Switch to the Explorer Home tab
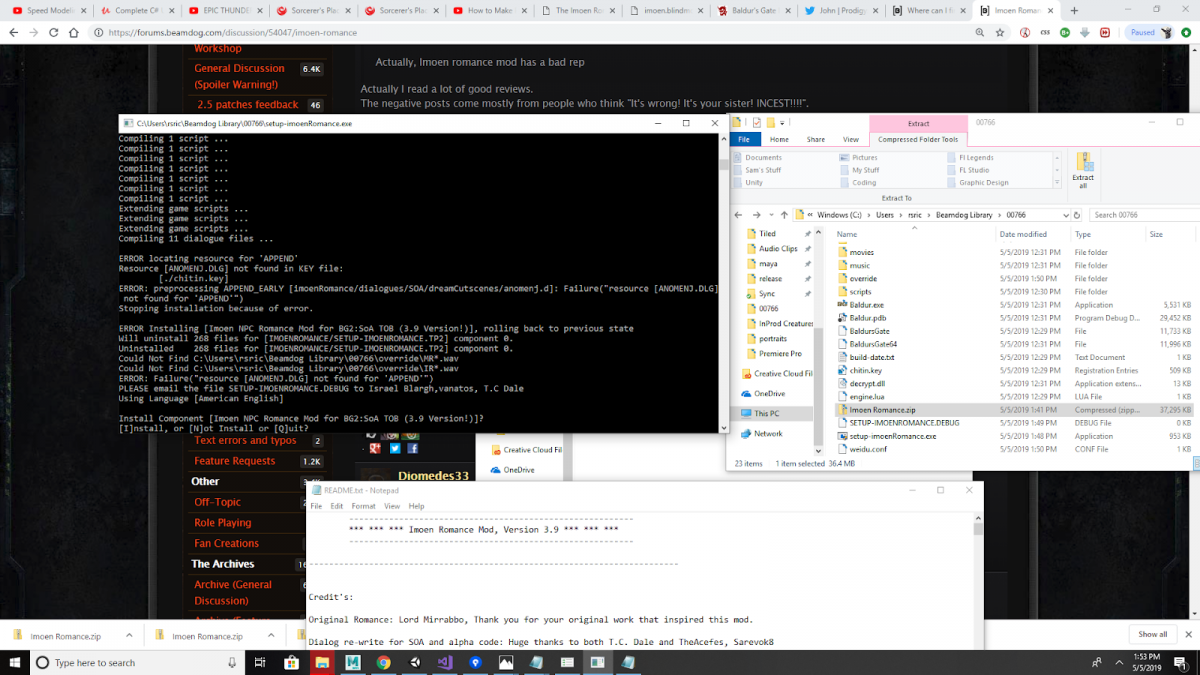The width and height of the screenshot is (1200, 675). click(779, 139)
